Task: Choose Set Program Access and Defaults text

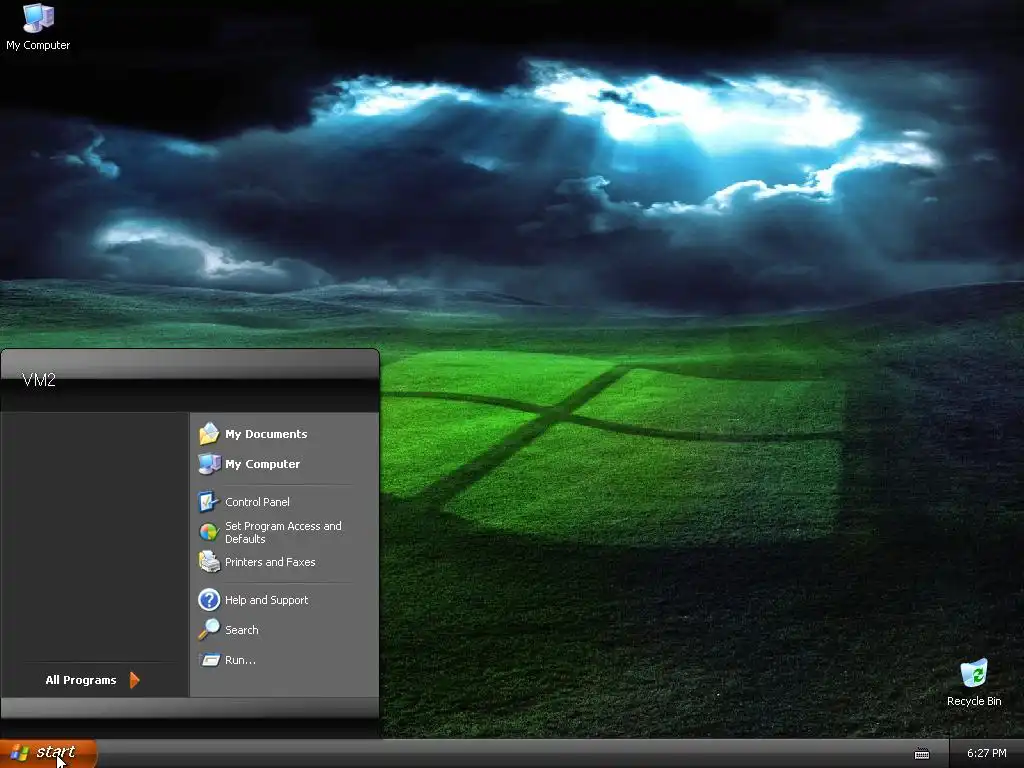Action: [x=283, y=532]
